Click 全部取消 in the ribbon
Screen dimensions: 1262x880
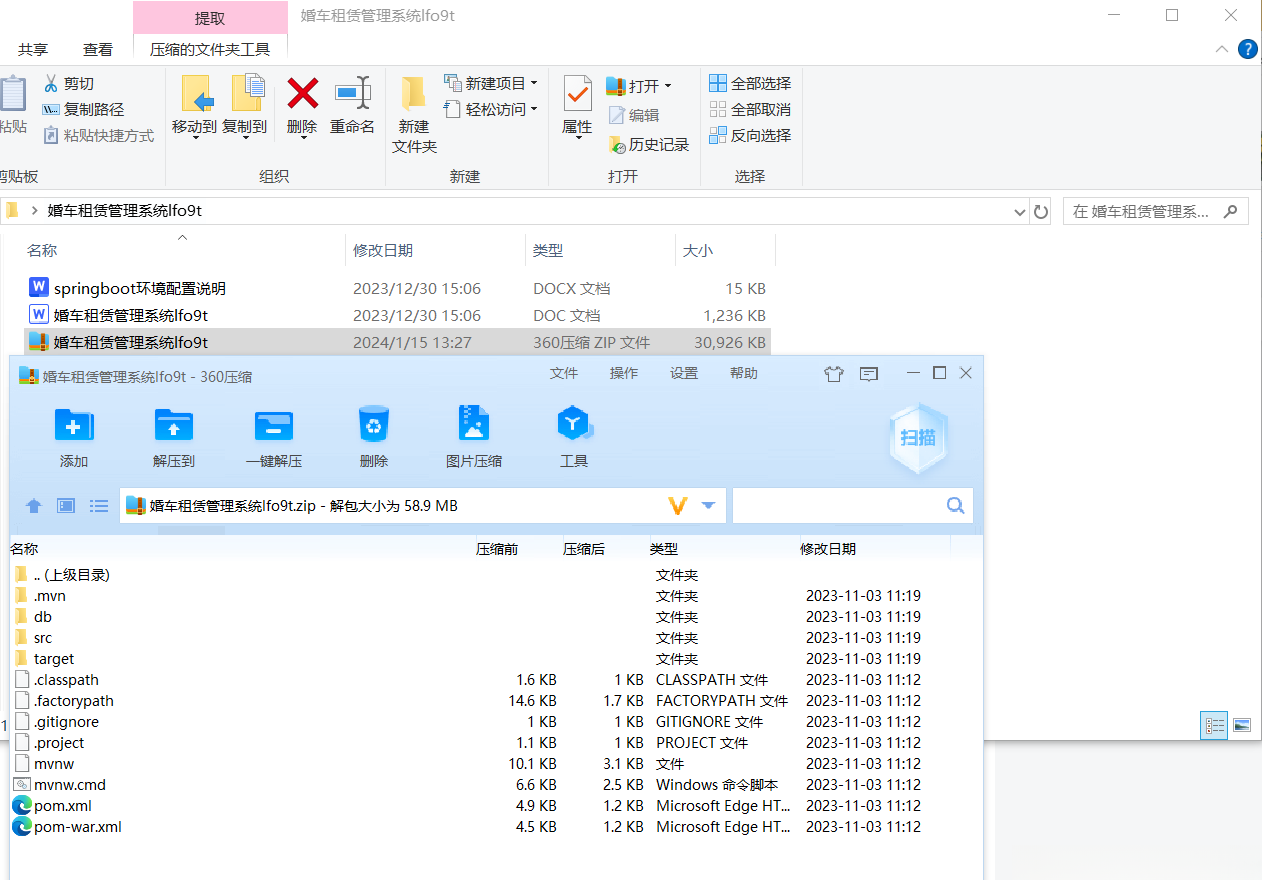(x=750, y=110)
